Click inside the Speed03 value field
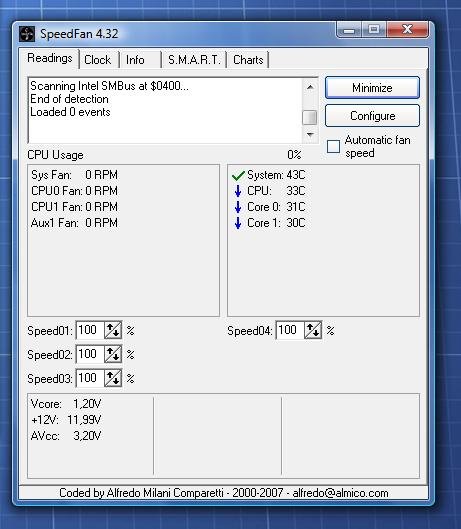This screenshot has width=461, height=529. [90, 378]
